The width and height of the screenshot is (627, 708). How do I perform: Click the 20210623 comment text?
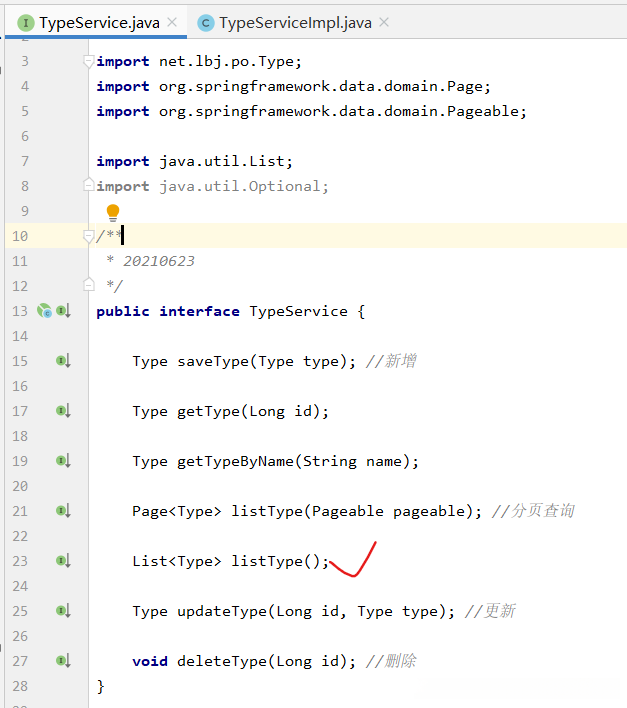coord(159,261)
